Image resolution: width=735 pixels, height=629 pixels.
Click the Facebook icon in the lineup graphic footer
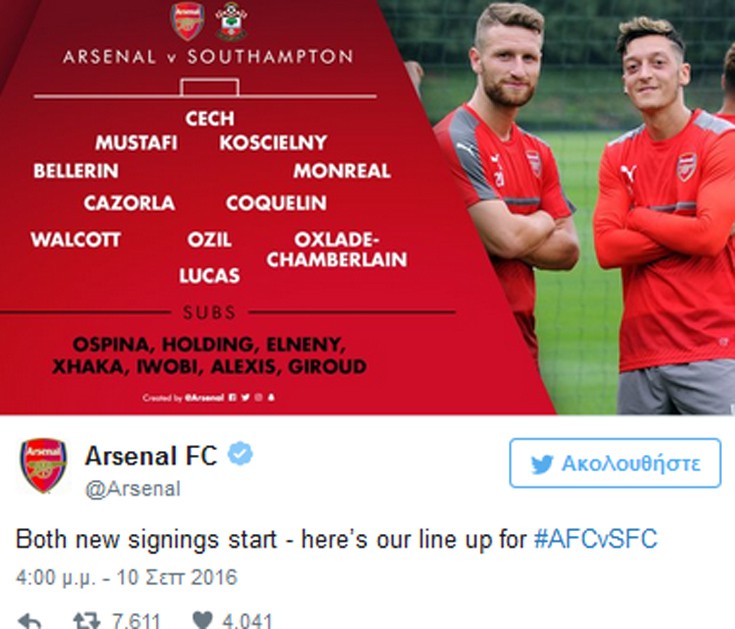(x=232, y=397)
